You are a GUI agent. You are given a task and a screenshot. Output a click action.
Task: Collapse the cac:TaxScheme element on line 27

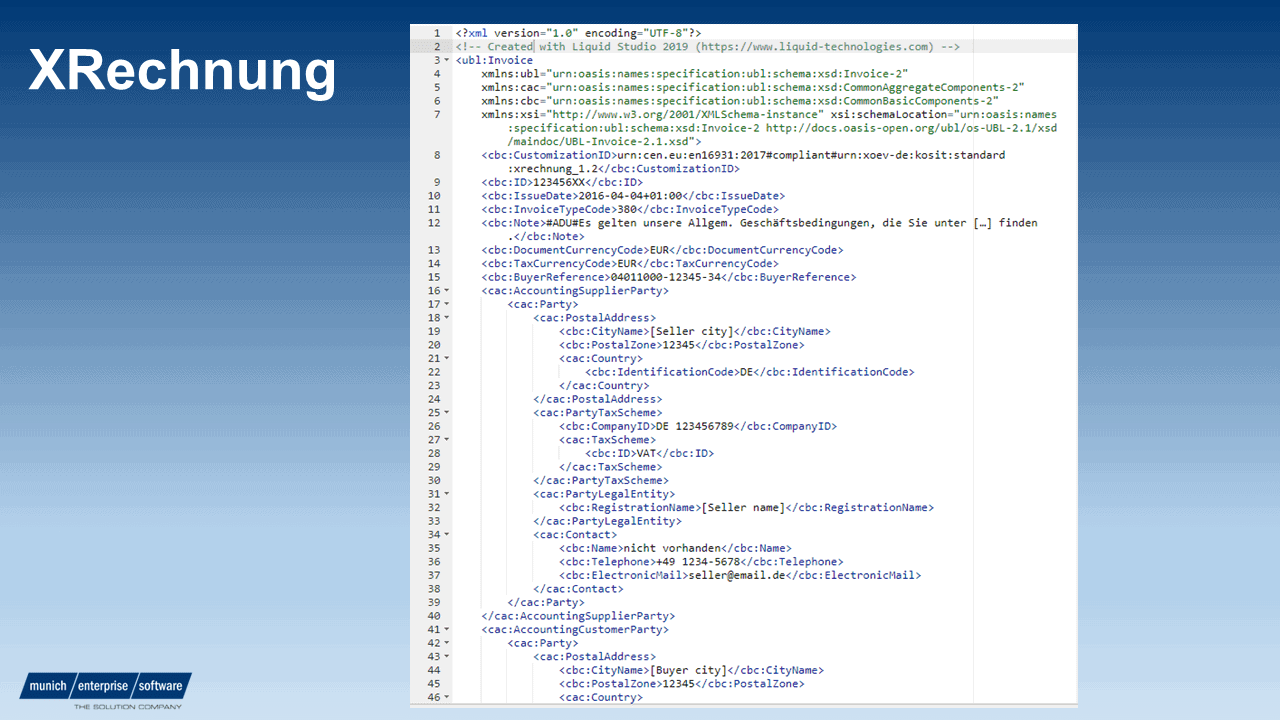446,440
